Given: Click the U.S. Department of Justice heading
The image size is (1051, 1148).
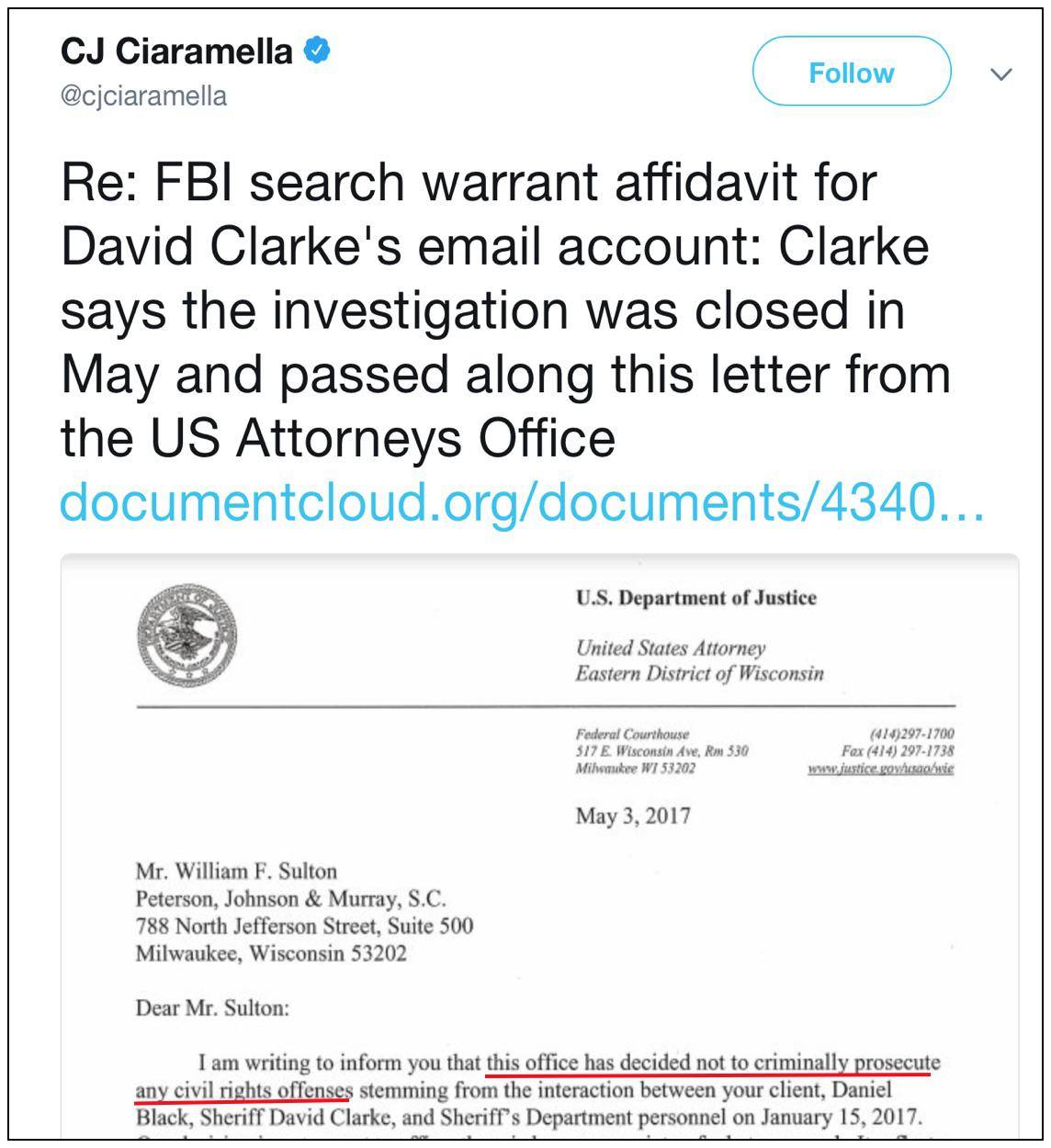Looking at the screenshot, I should point(696,598).
